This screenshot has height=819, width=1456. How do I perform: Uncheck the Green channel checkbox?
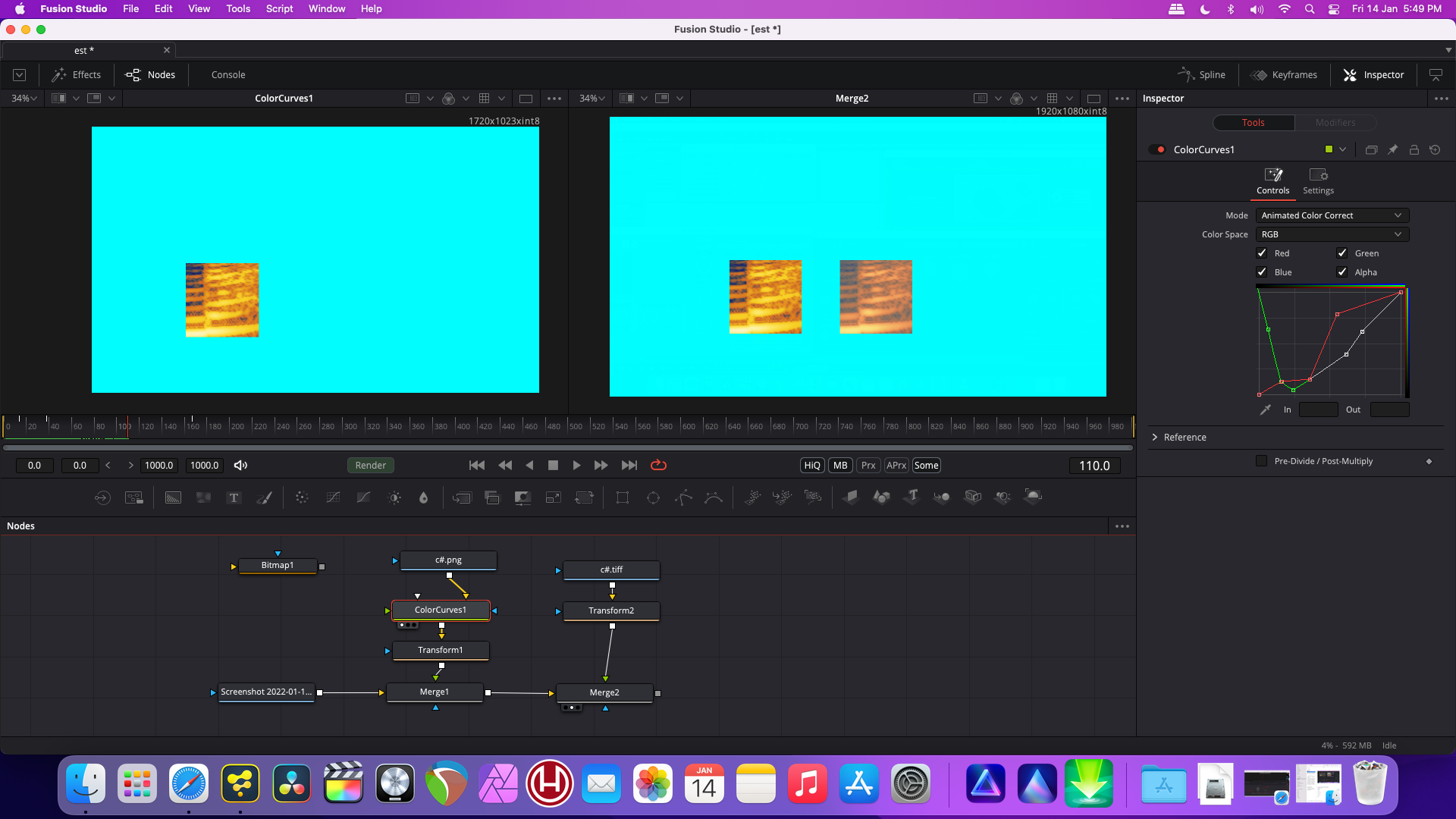1342,253
